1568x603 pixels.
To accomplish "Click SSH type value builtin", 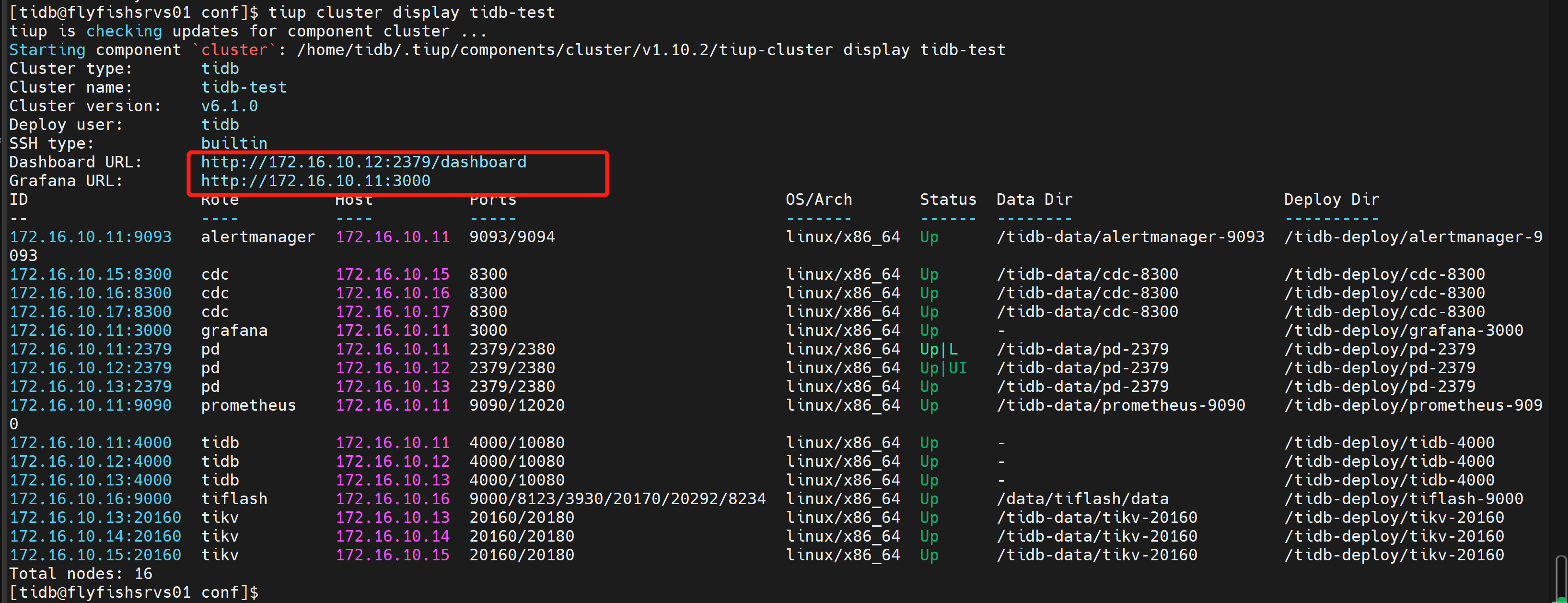I will click(x=234, y=143).
